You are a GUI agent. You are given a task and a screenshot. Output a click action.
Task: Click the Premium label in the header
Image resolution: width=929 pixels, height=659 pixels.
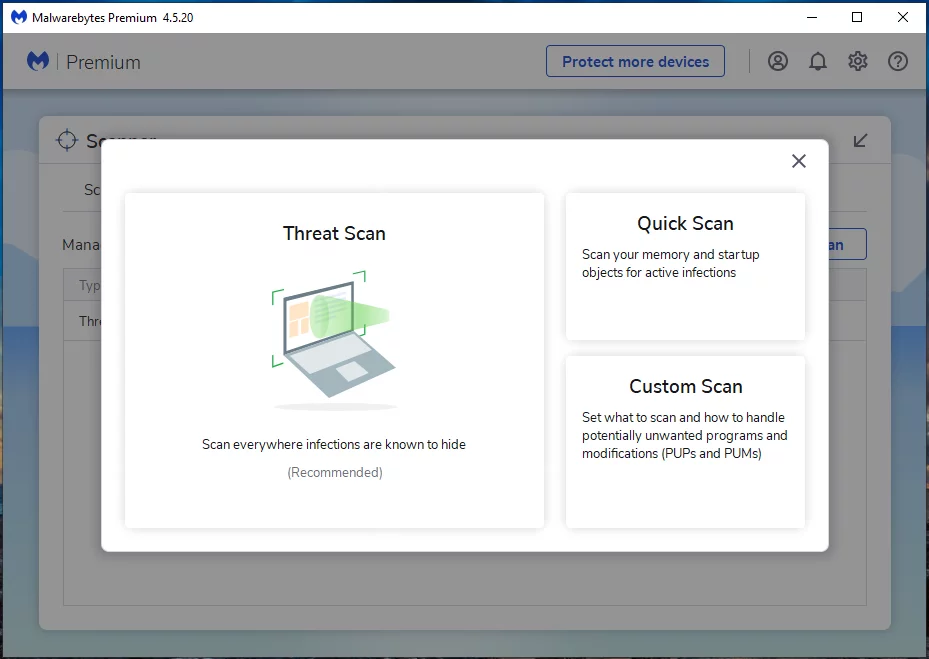104,61
